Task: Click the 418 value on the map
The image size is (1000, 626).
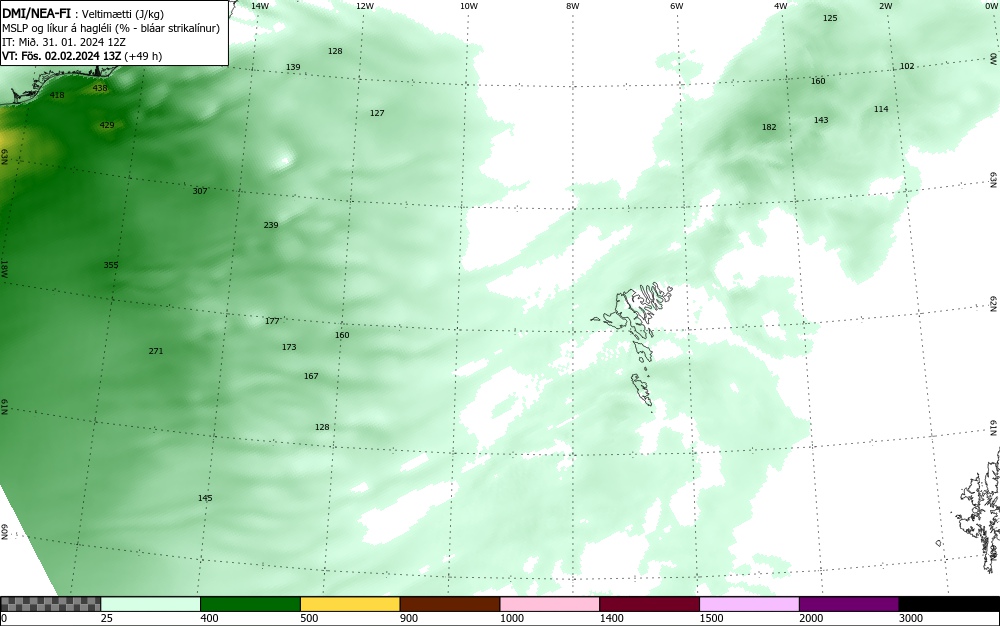Action: click(57, 95)
